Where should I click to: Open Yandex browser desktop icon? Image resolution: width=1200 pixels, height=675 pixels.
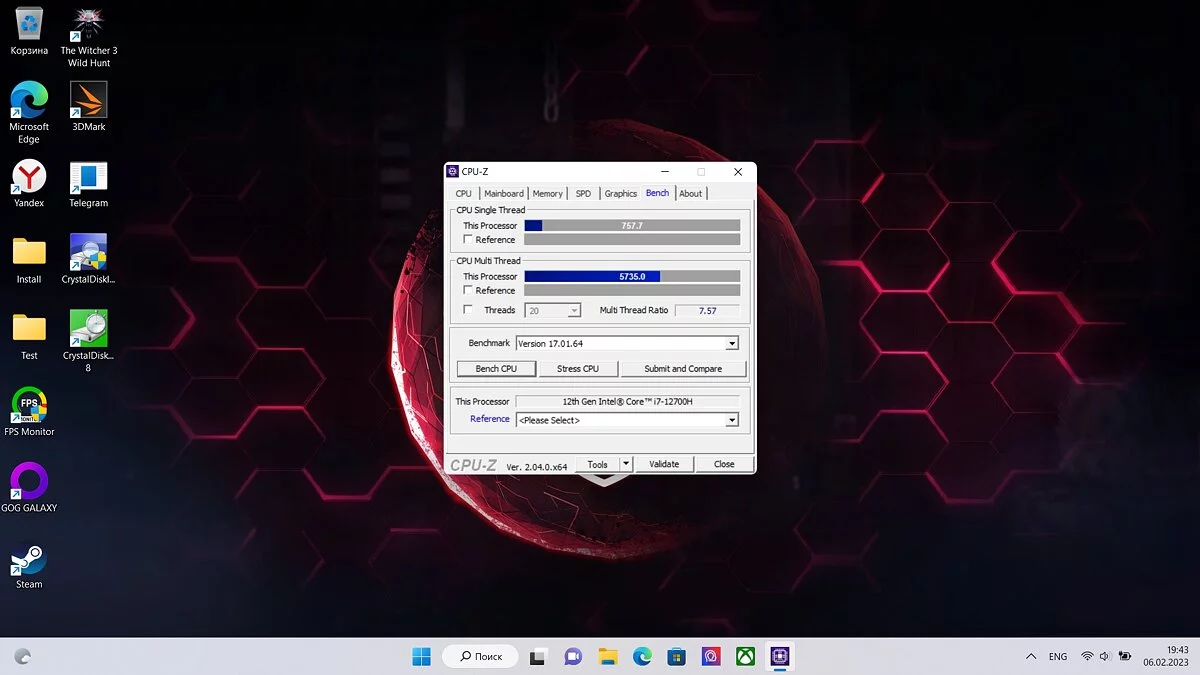tap(29, 178)
